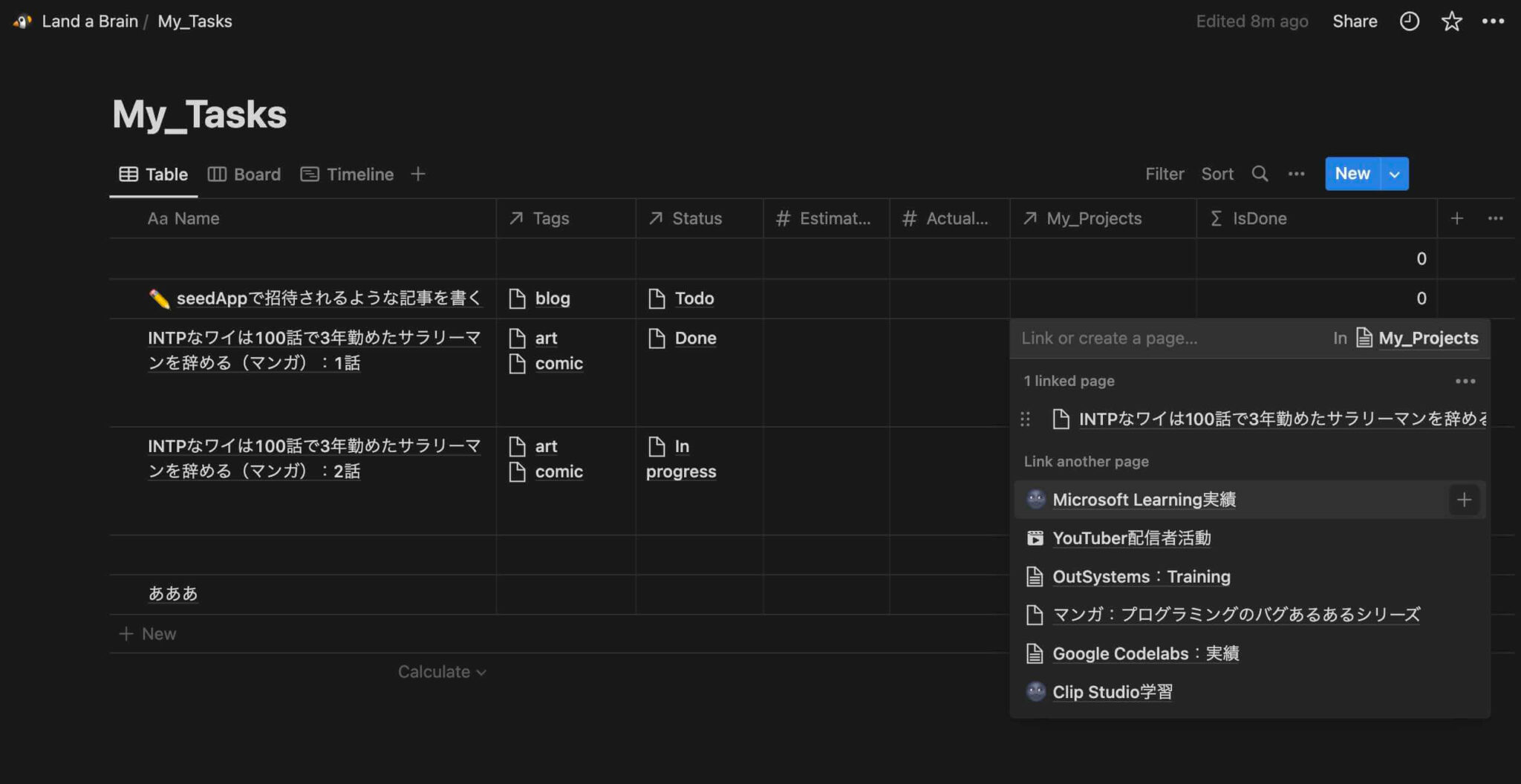Image resolution: width=1521 pixels, height=784 pixels.
Task: Click the Share button
Action: tap(1355, 22)
